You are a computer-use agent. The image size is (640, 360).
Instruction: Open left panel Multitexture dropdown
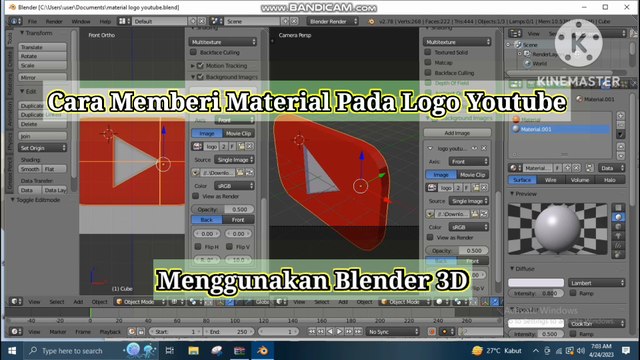click(x=223, y=42)
